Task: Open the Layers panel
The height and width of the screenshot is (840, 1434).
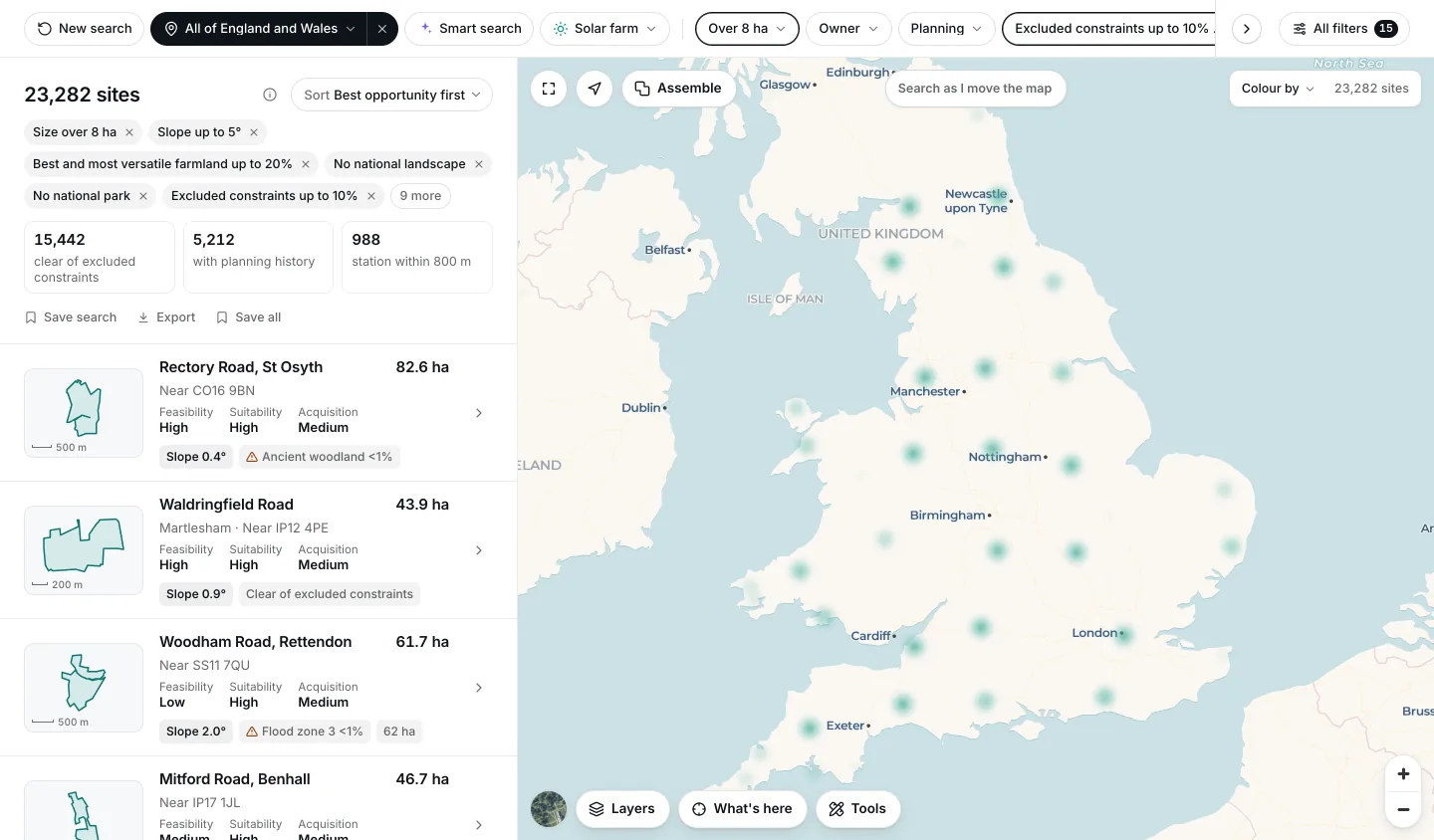Action: pyautogui.click(x=622, y=809)
